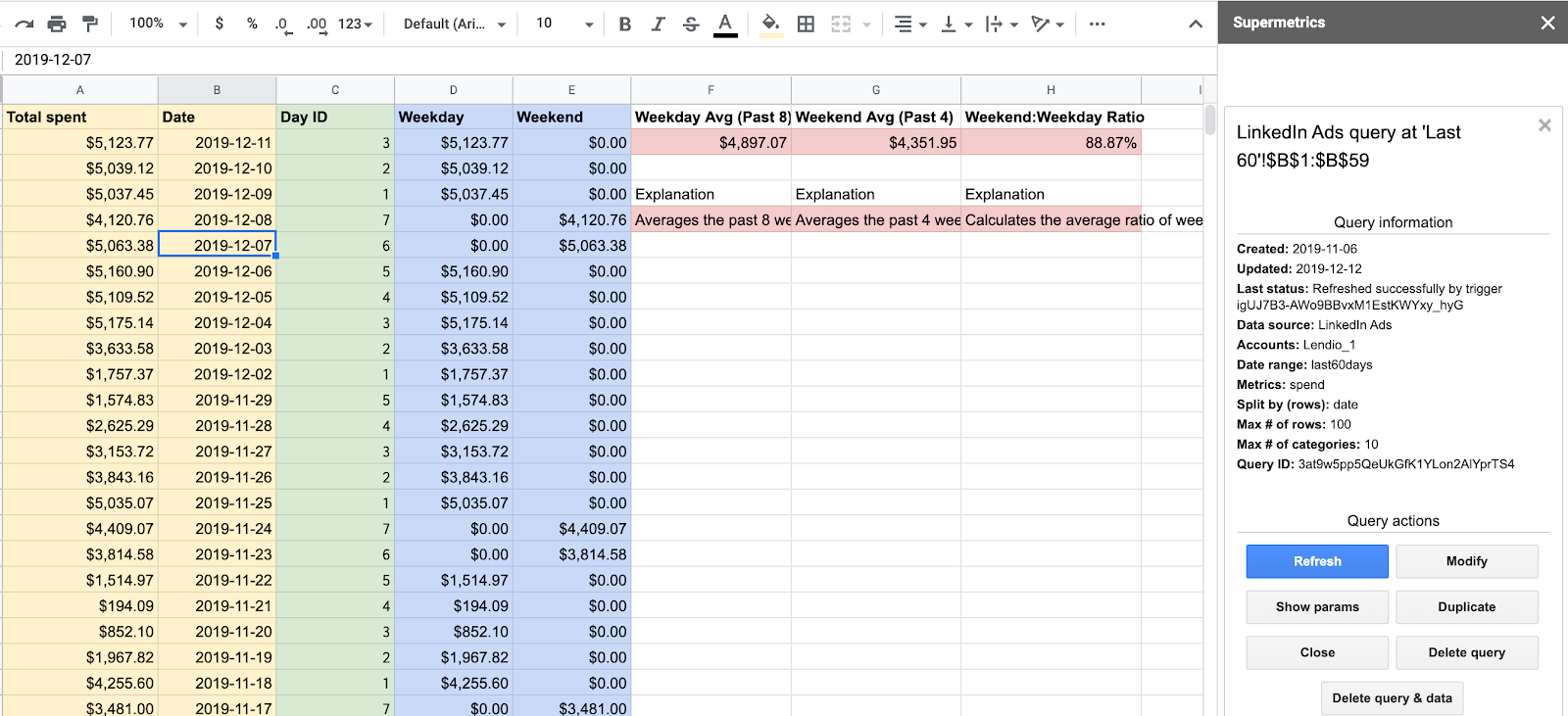
Task: Click the Redo arrow icon
Action: point(24,24)
